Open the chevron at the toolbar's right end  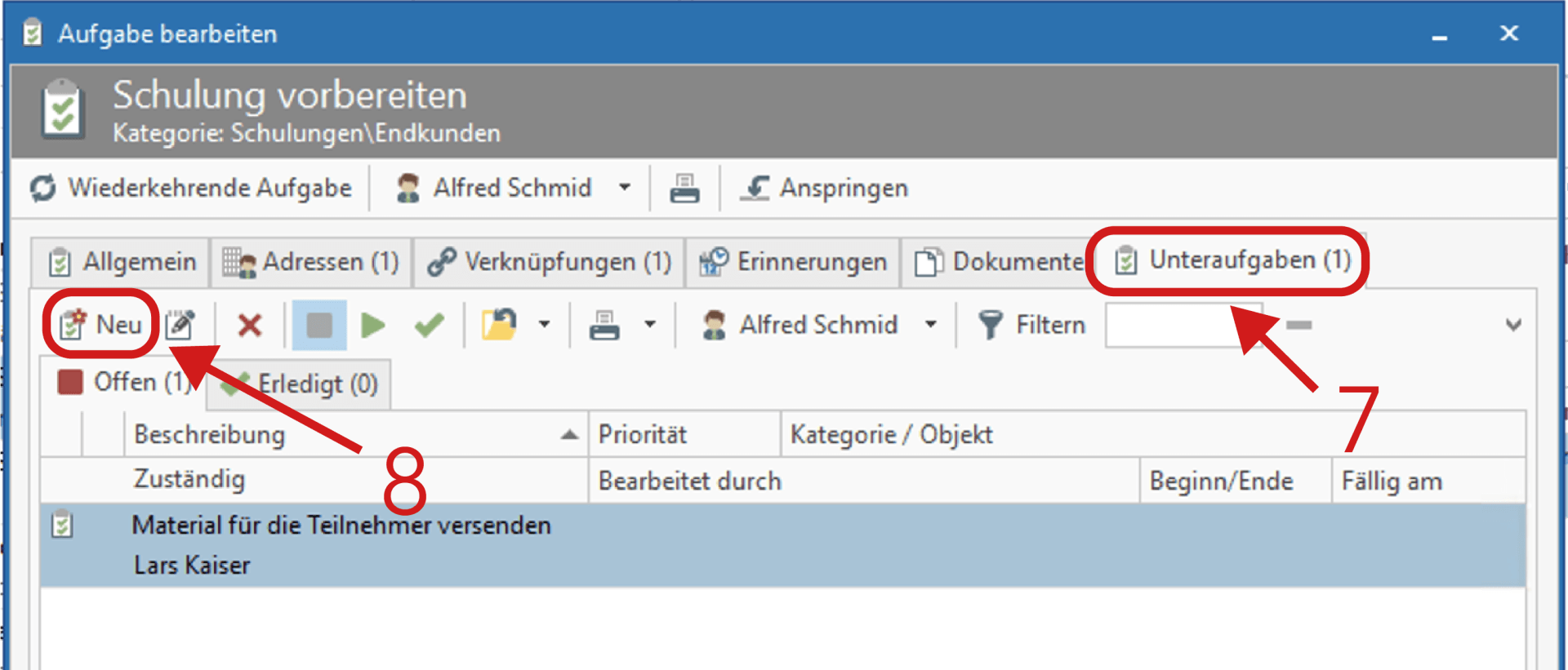tap(1514, 324)
